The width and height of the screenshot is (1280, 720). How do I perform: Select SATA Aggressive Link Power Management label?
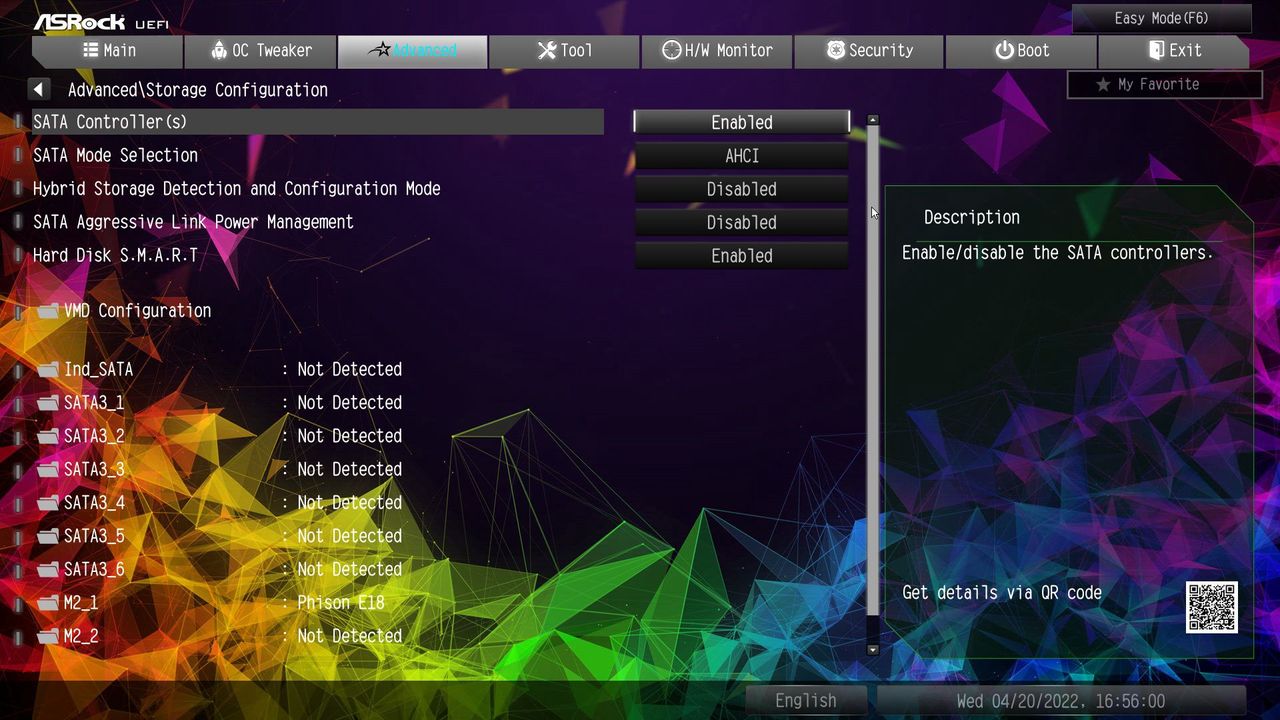(x=193, y=222)
